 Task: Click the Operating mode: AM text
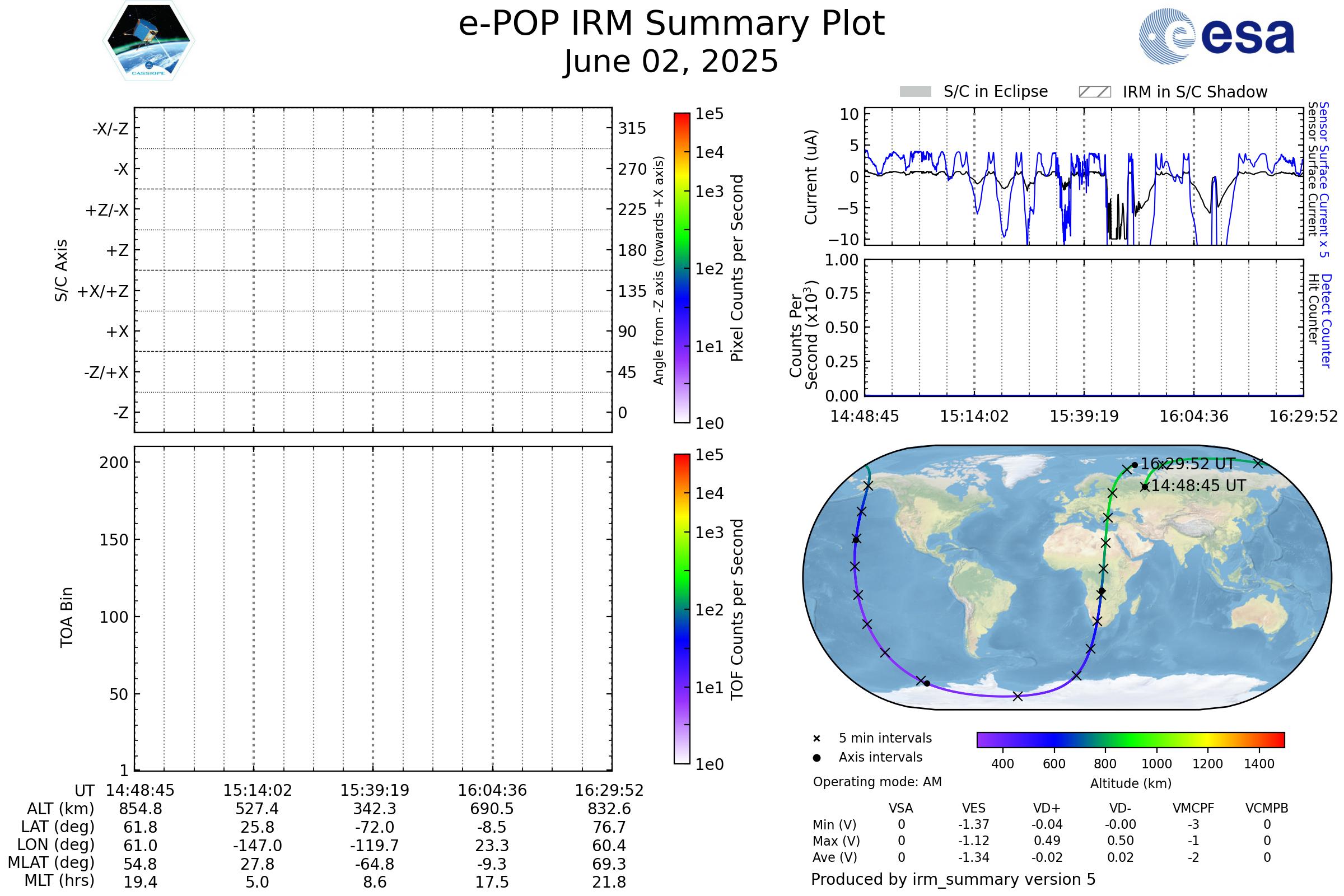point(877,782)
